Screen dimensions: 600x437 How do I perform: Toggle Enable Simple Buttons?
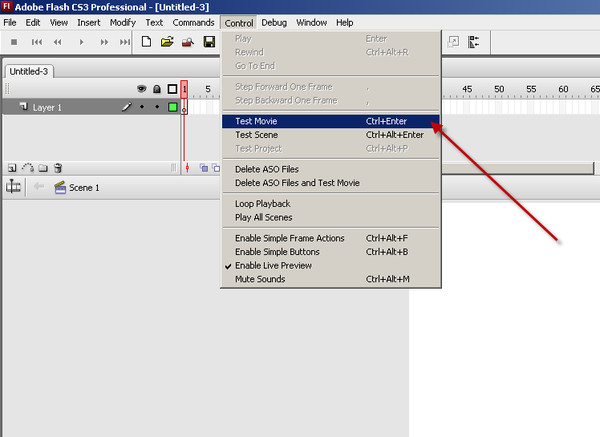331,252
